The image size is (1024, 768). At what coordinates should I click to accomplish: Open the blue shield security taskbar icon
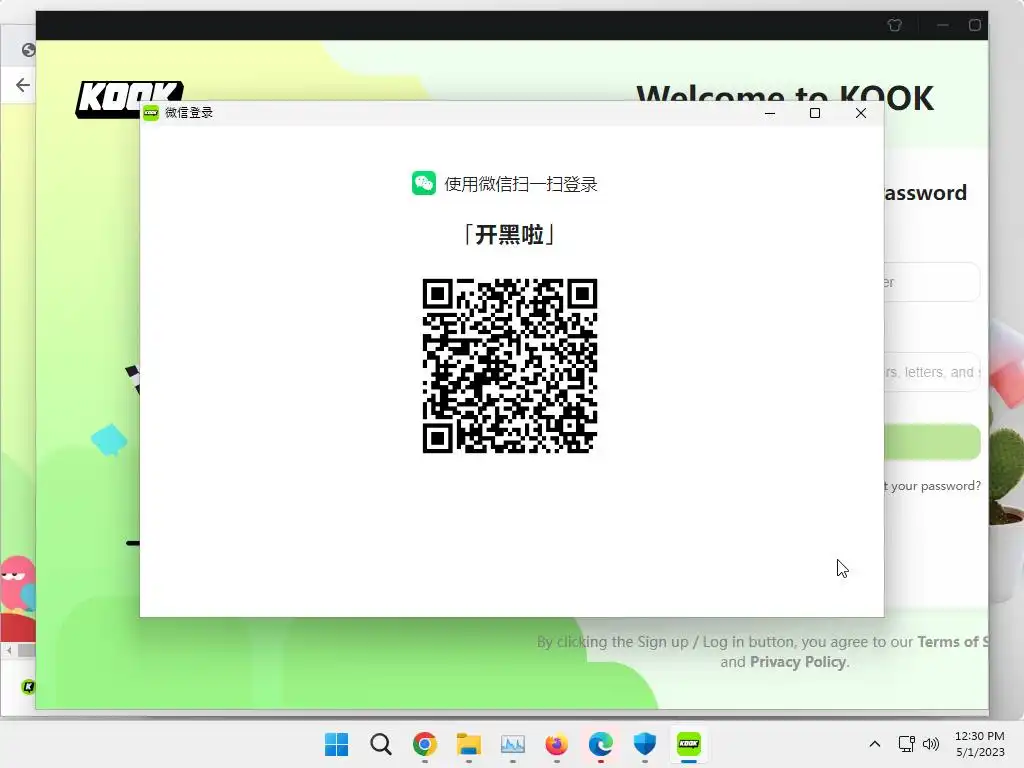tap(645, 744)
